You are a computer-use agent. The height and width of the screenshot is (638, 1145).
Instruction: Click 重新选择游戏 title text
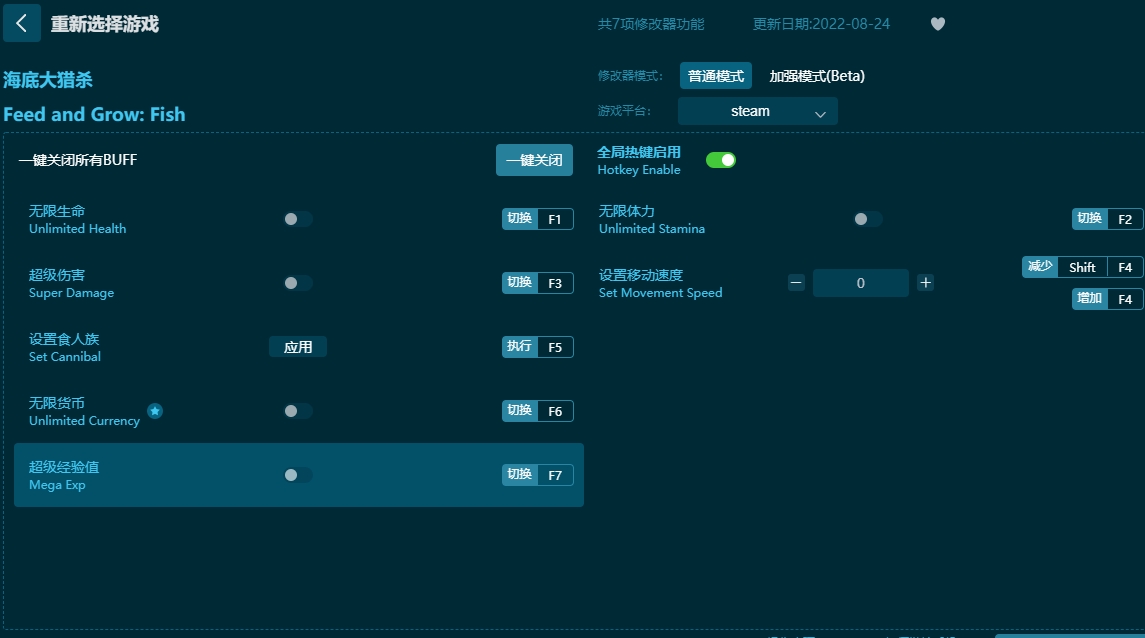(x=104, y=24)
